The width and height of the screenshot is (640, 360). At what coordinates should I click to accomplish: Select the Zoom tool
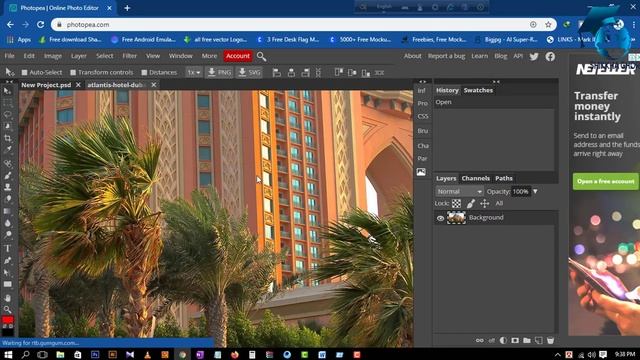click(x=7, y=309)
